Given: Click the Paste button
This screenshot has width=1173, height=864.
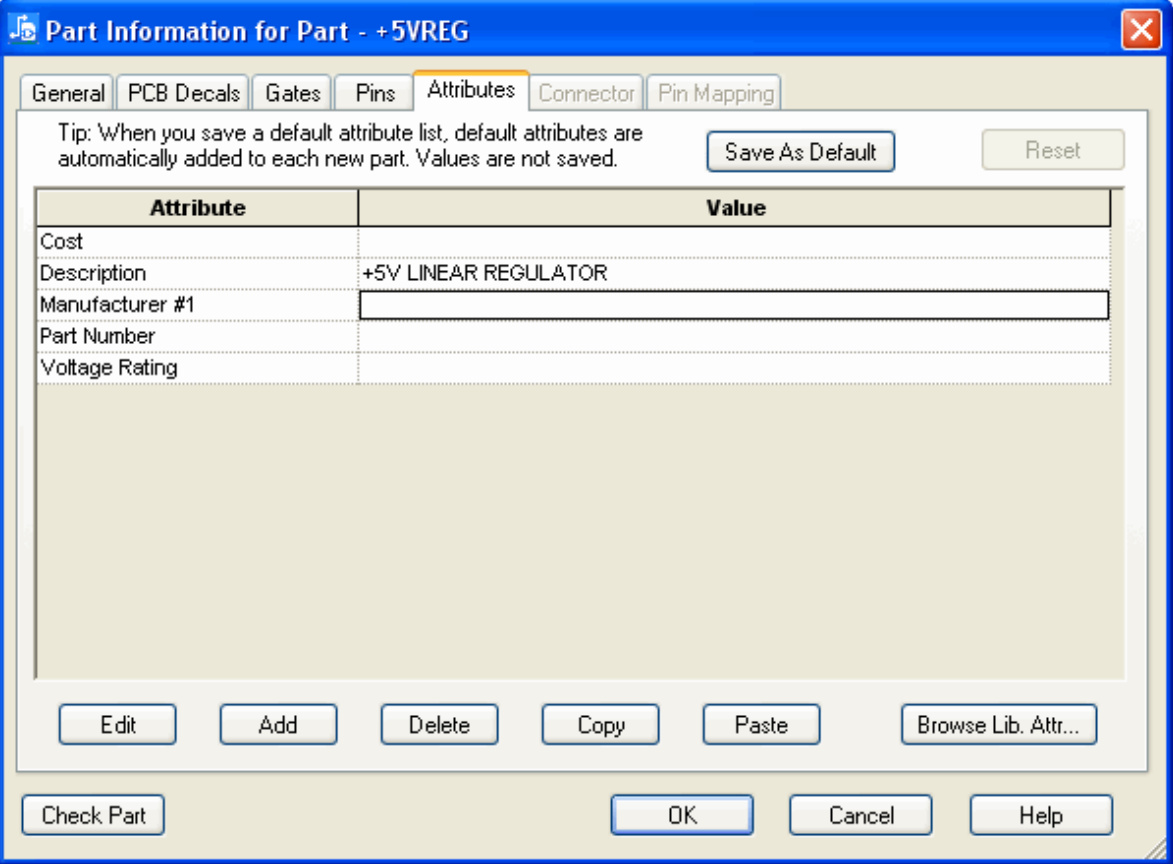Looking at the screenshot, I should tap(761, 725).
